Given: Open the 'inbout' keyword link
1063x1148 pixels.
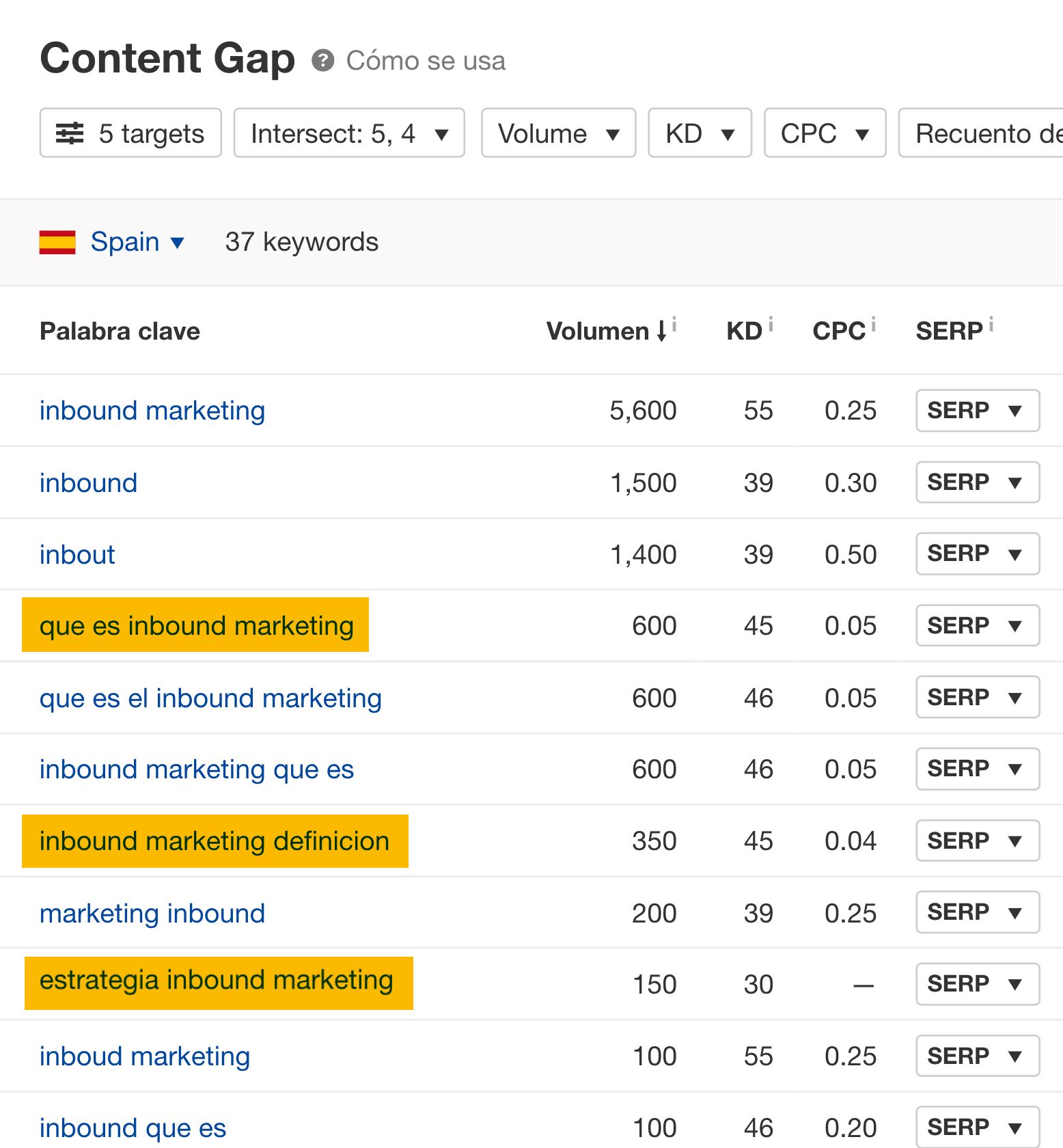Looking at the screenshot, I should point(77,554).
